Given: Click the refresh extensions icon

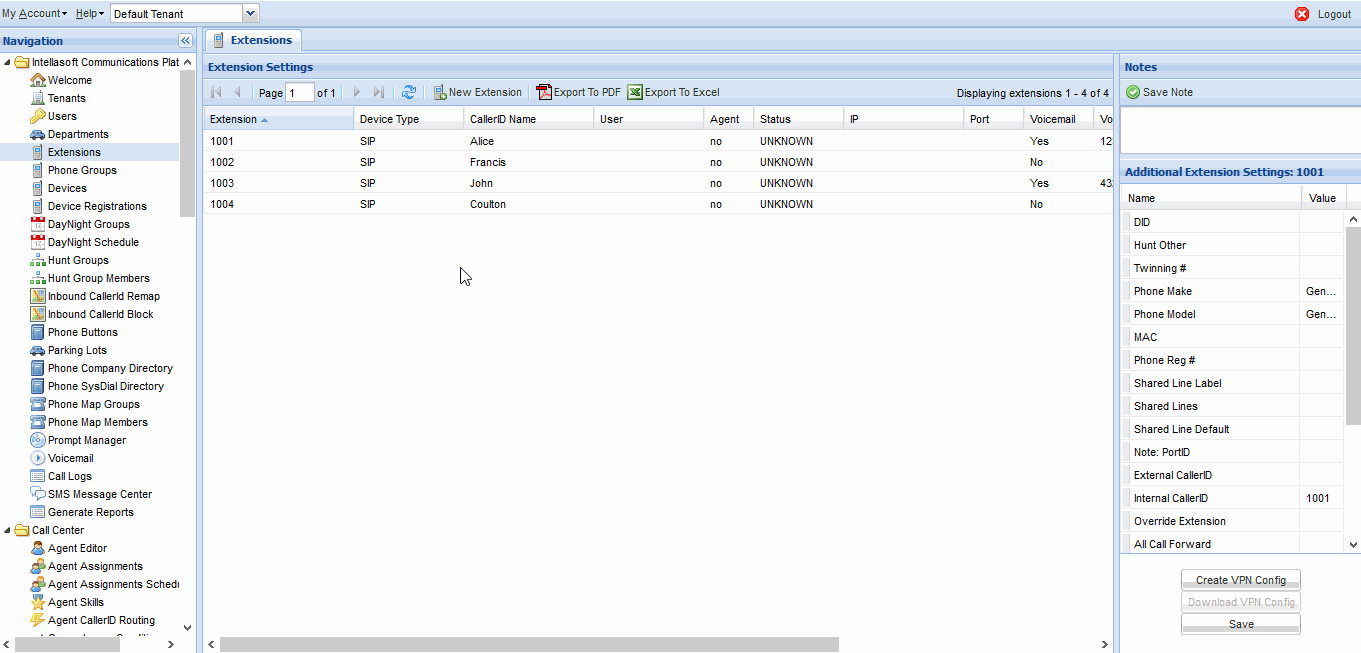Looking at the screenshot, I should tap(409, 92).
